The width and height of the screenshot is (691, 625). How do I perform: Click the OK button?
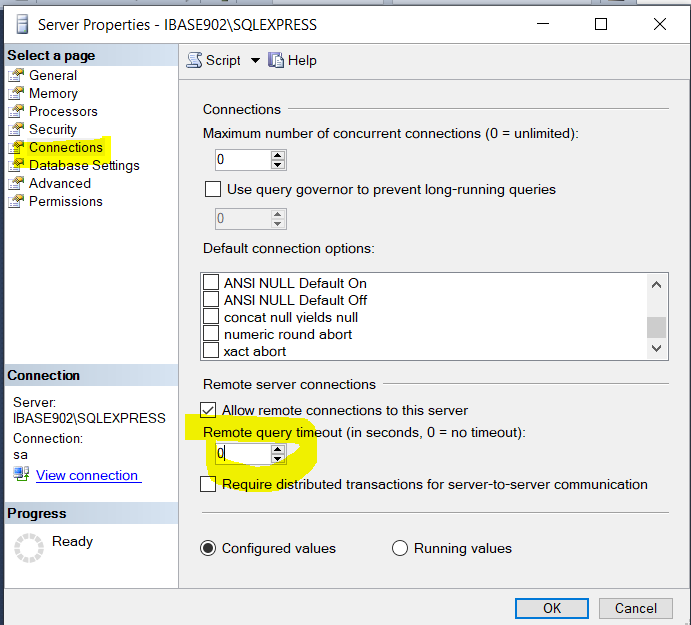coord(551,608)
